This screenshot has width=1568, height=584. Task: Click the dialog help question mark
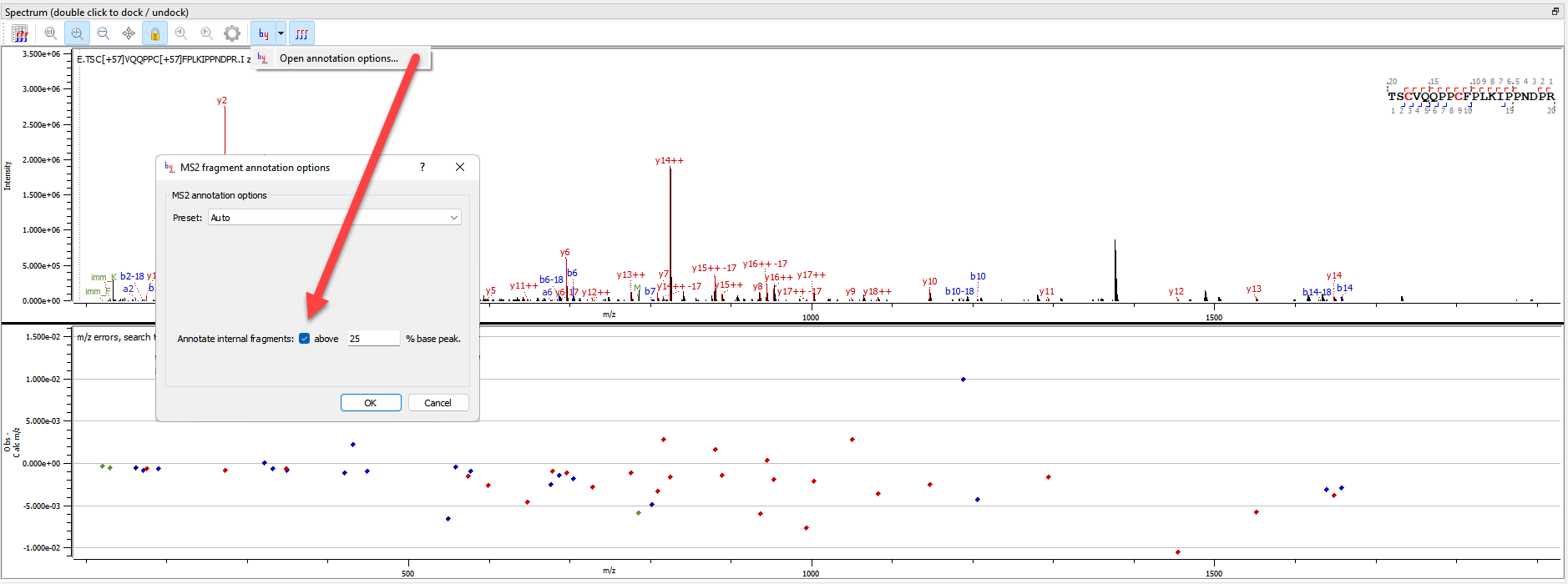(422, 167)
